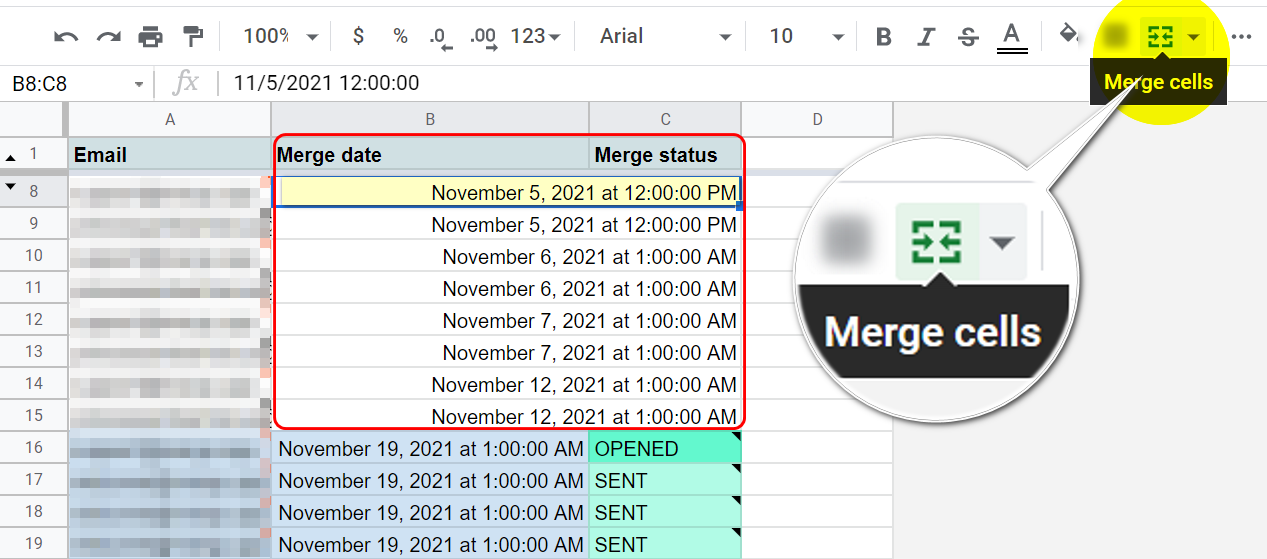Click merged date cell in row 9
Image resolution: width=1267 pixels, height=559 pixels.
[507, 224]
